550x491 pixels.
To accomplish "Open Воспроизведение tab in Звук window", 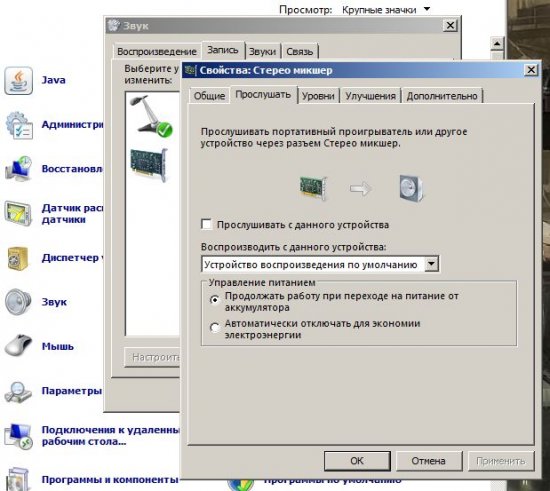I will tap(157, 52).
